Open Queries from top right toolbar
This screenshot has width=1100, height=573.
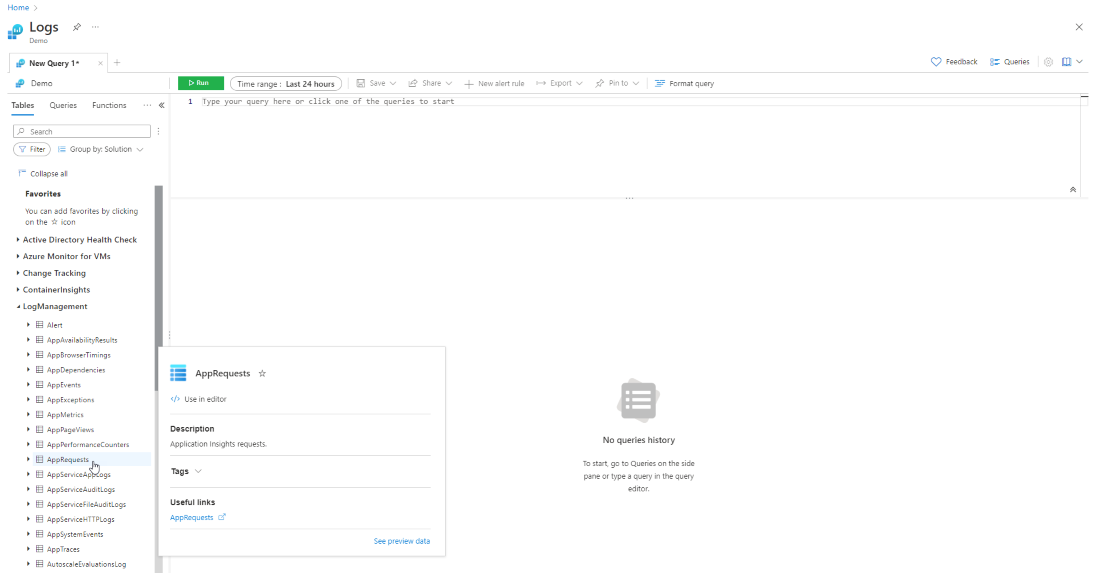(x=1010, y=62)
